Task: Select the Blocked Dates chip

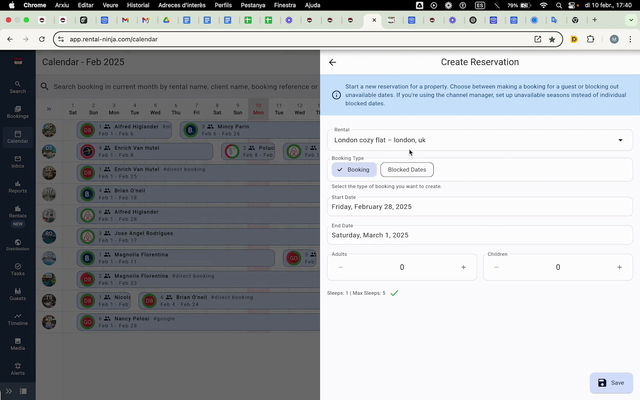Action: pyautogui.click(x=407, y=169)
